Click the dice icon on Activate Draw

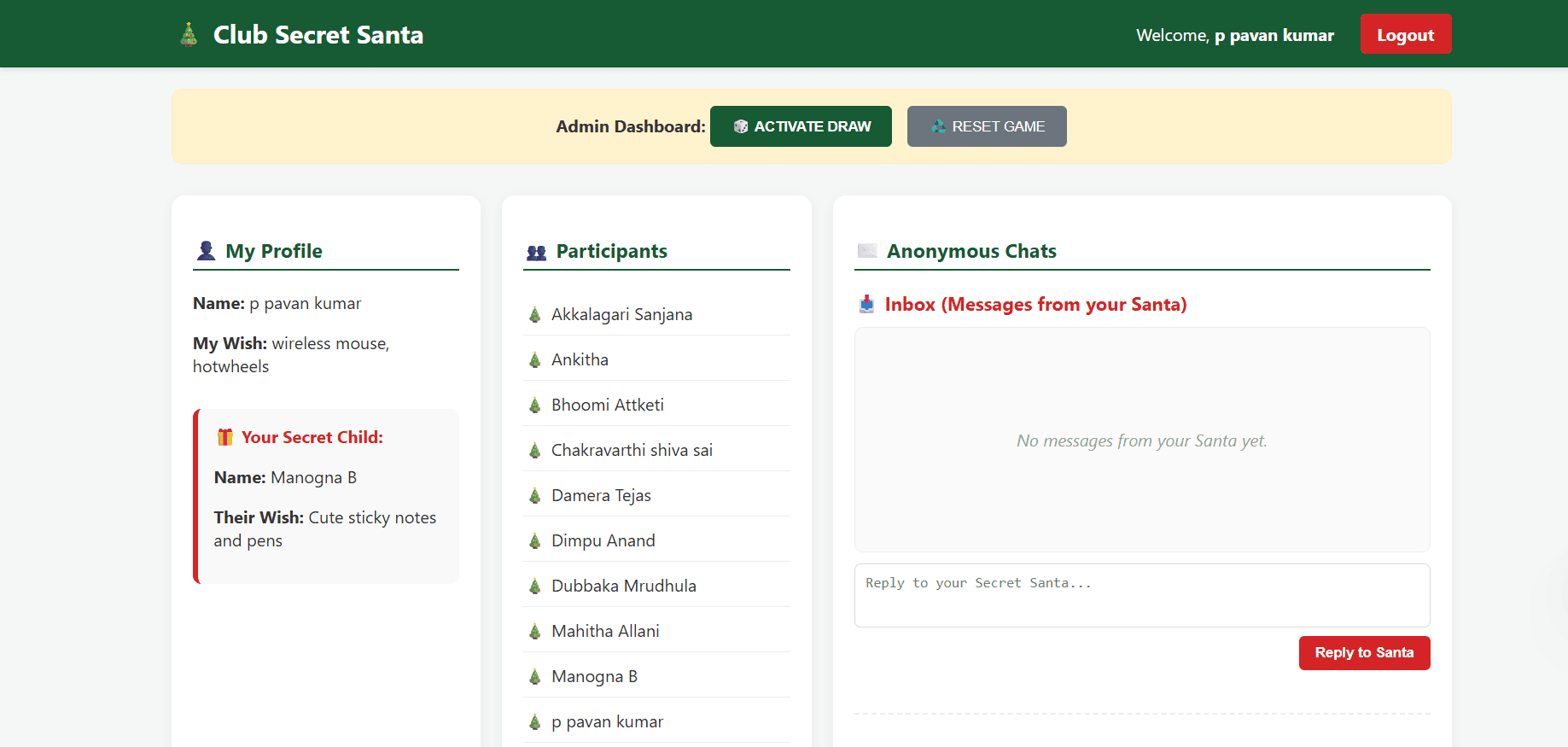tap(740, 126)
